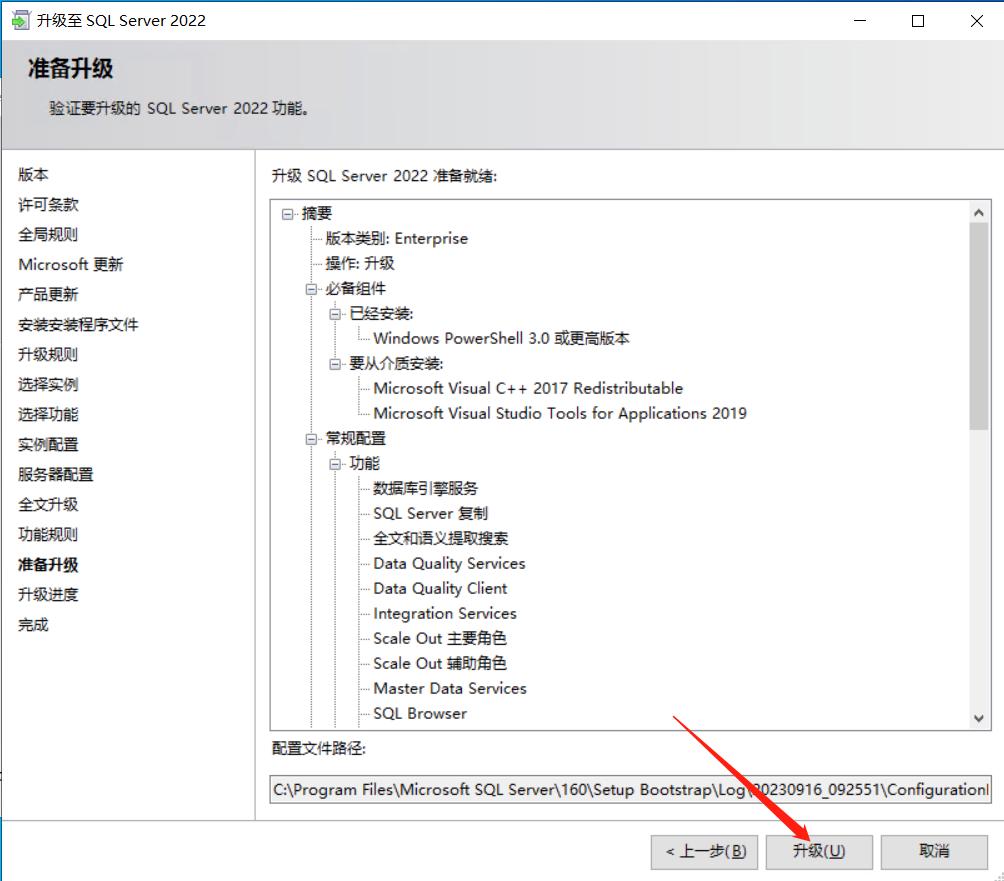Select 实例配置 step in sidebar
The height and width of the screenshot is (881, 1004).
point(48,444)
